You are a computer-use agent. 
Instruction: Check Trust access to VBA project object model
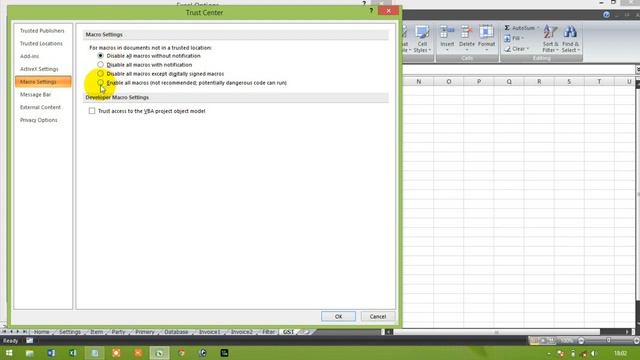[x=92, y=111]
